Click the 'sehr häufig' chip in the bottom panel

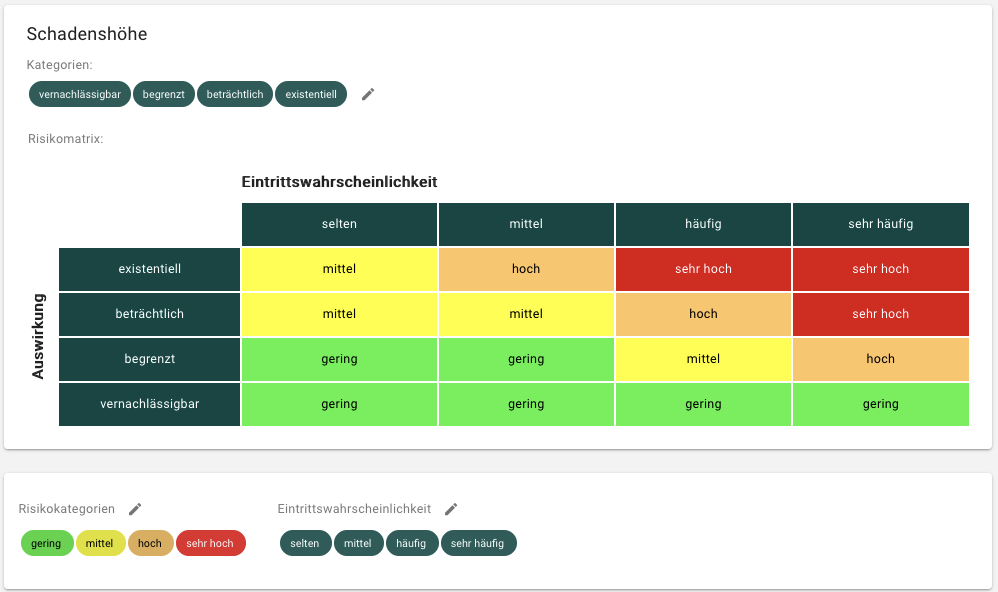(x=478, y=543)
